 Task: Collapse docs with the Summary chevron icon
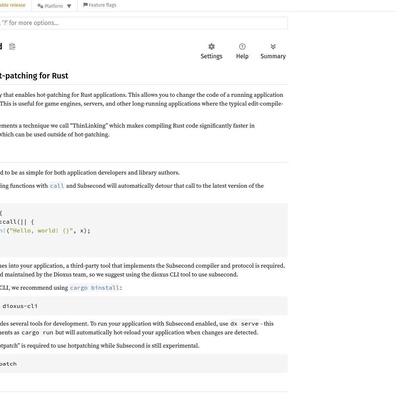(x=273, y=47)
